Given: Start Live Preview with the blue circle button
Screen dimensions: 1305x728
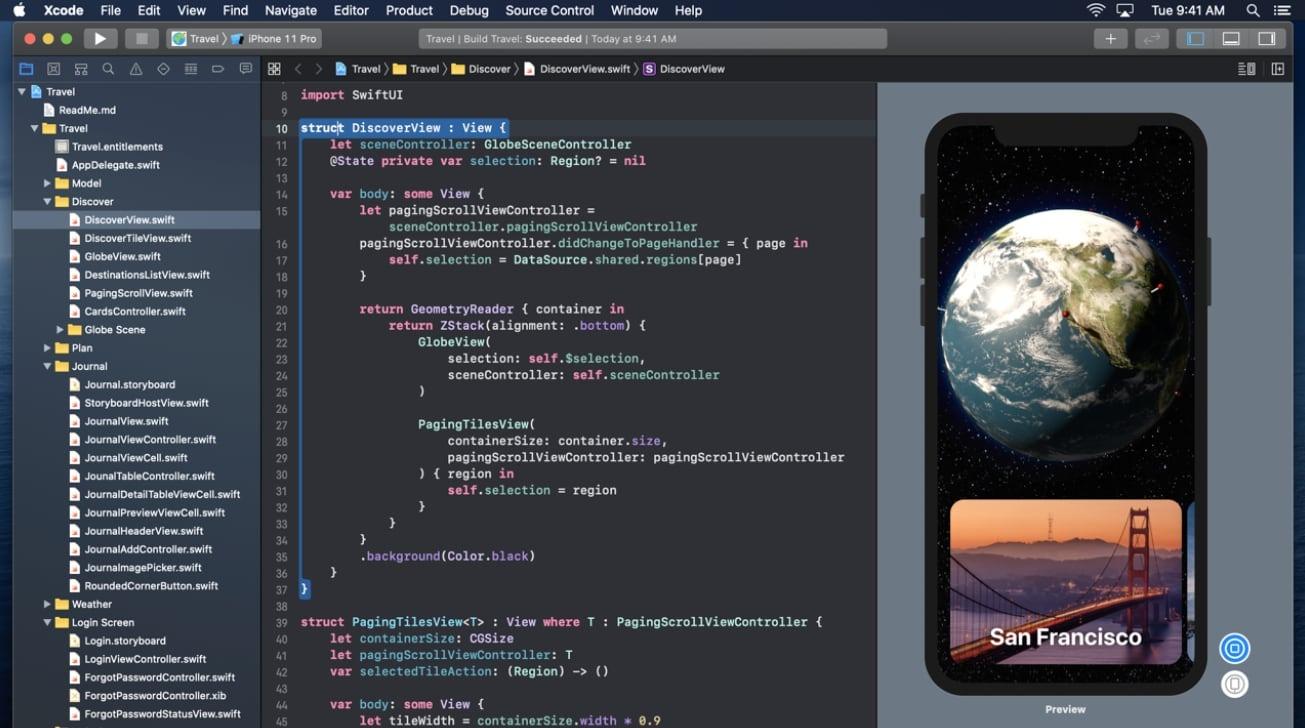Looking at the screenshot, I should coord(1234,648).
